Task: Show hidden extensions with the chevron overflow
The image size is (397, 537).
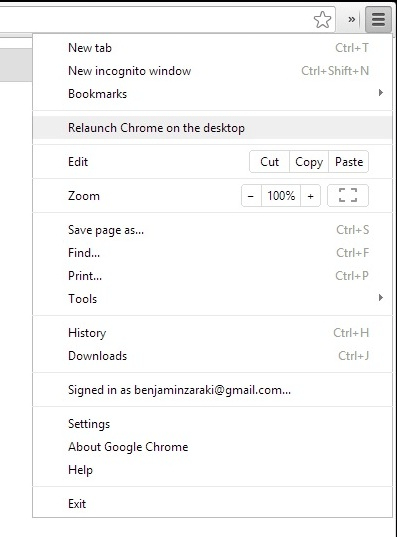Action: pos(351,20)
